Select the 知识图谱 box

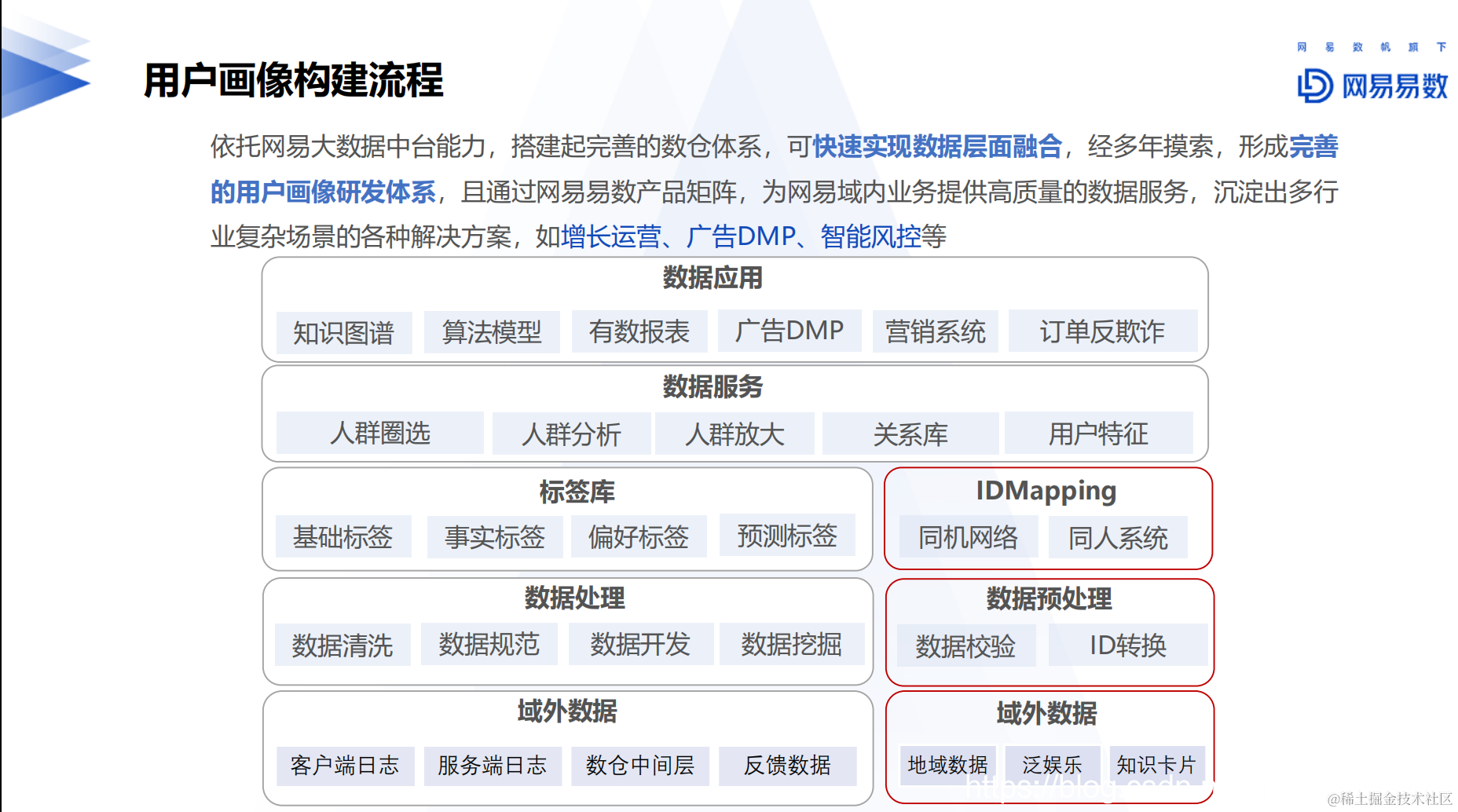tap(344, 333)
